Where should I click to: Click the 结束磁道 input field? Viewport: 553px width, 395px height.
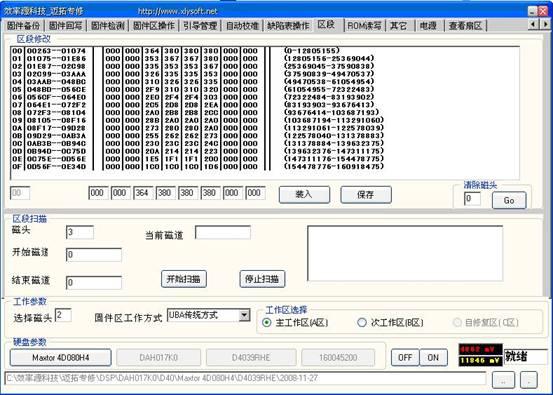click(x=94, y=282)
